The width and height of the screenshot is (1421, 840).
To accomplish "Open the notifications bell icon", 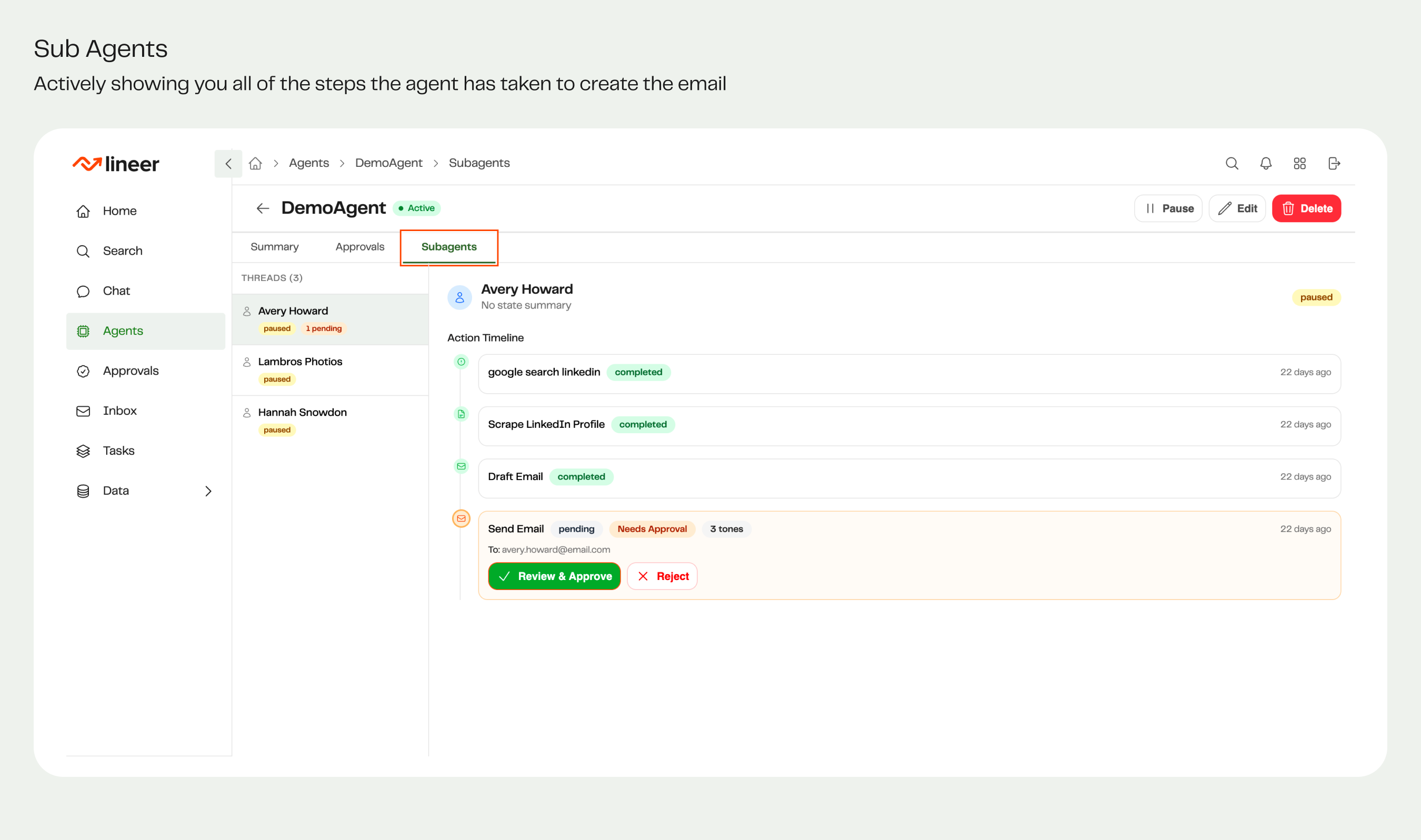I will point(1265,164).
